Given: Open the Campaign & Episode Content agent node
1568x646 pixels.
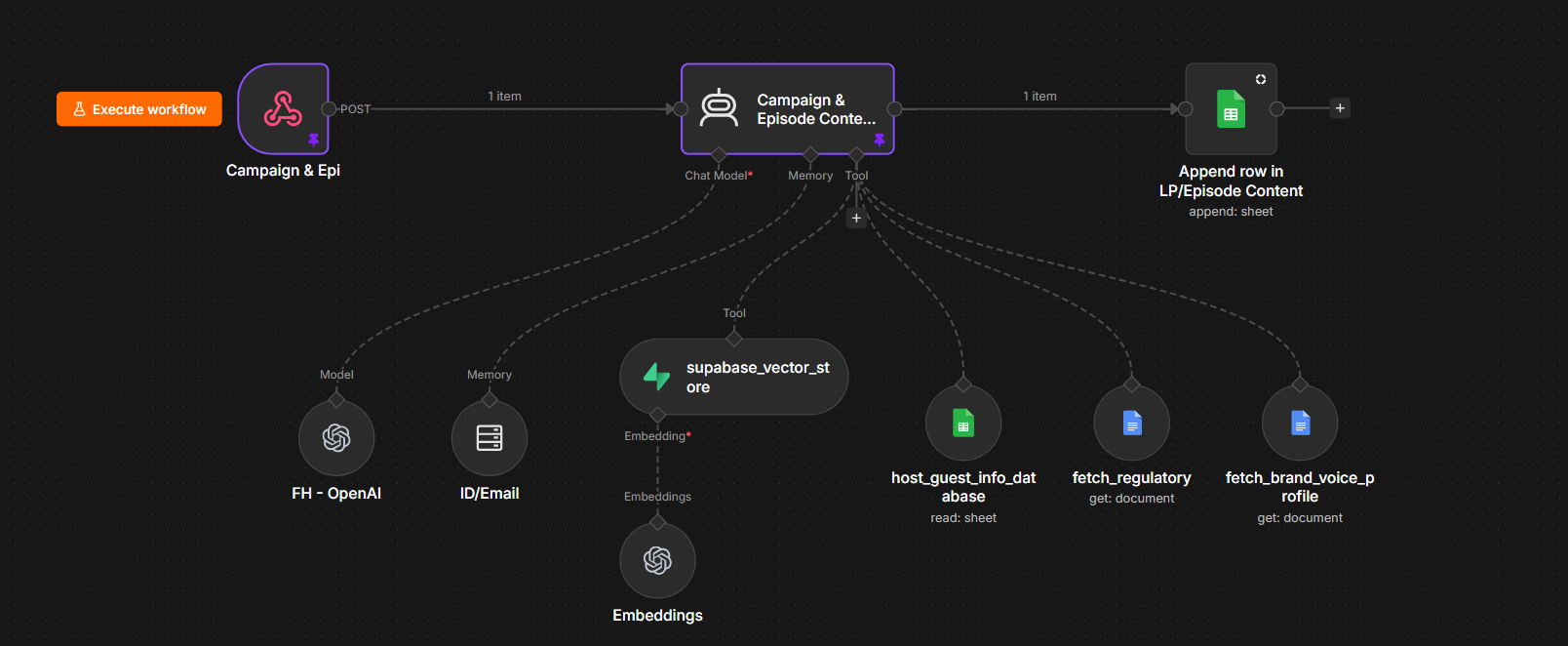Looking at the screenshot, I should point(788,109).
